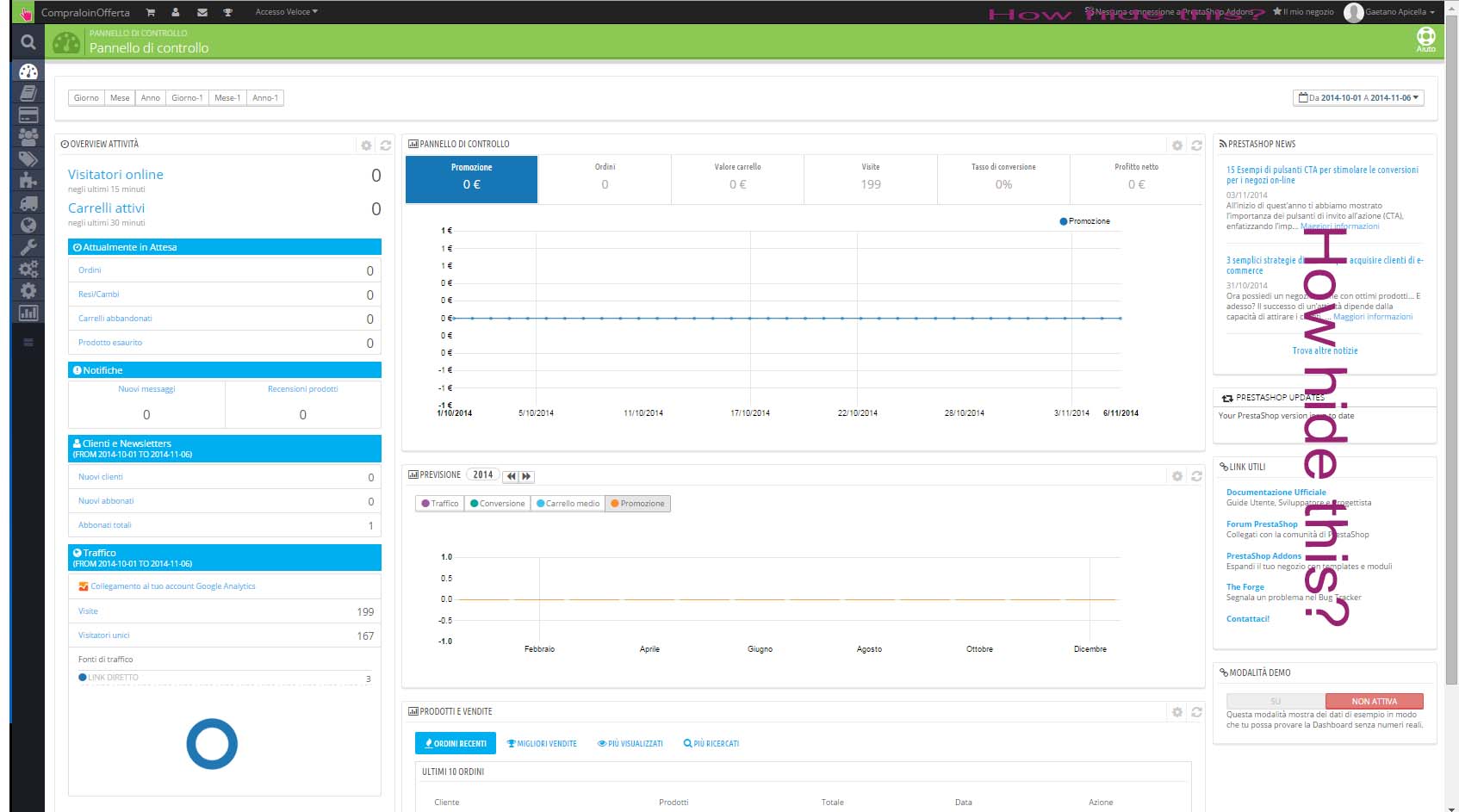Expand the date range picker dropdown
The height and width of the screenshot is (812, 1459).
(1358, 98)
